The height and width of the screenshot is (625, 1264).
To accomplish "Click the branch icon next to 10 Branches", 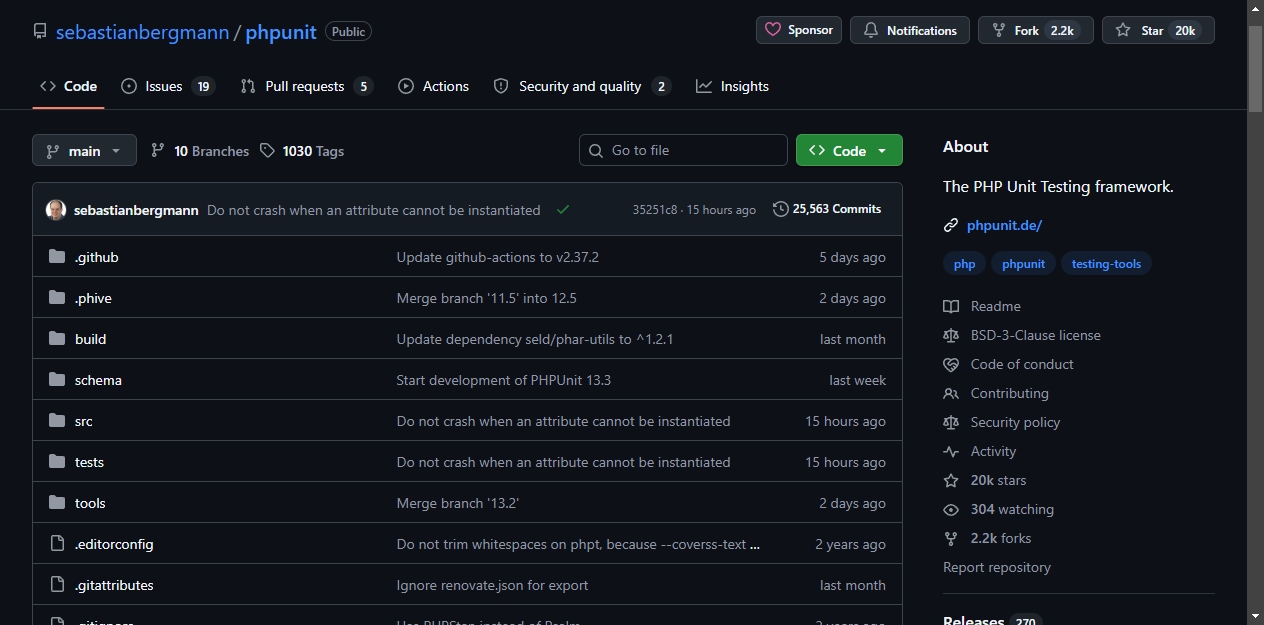I will (158, 151).
